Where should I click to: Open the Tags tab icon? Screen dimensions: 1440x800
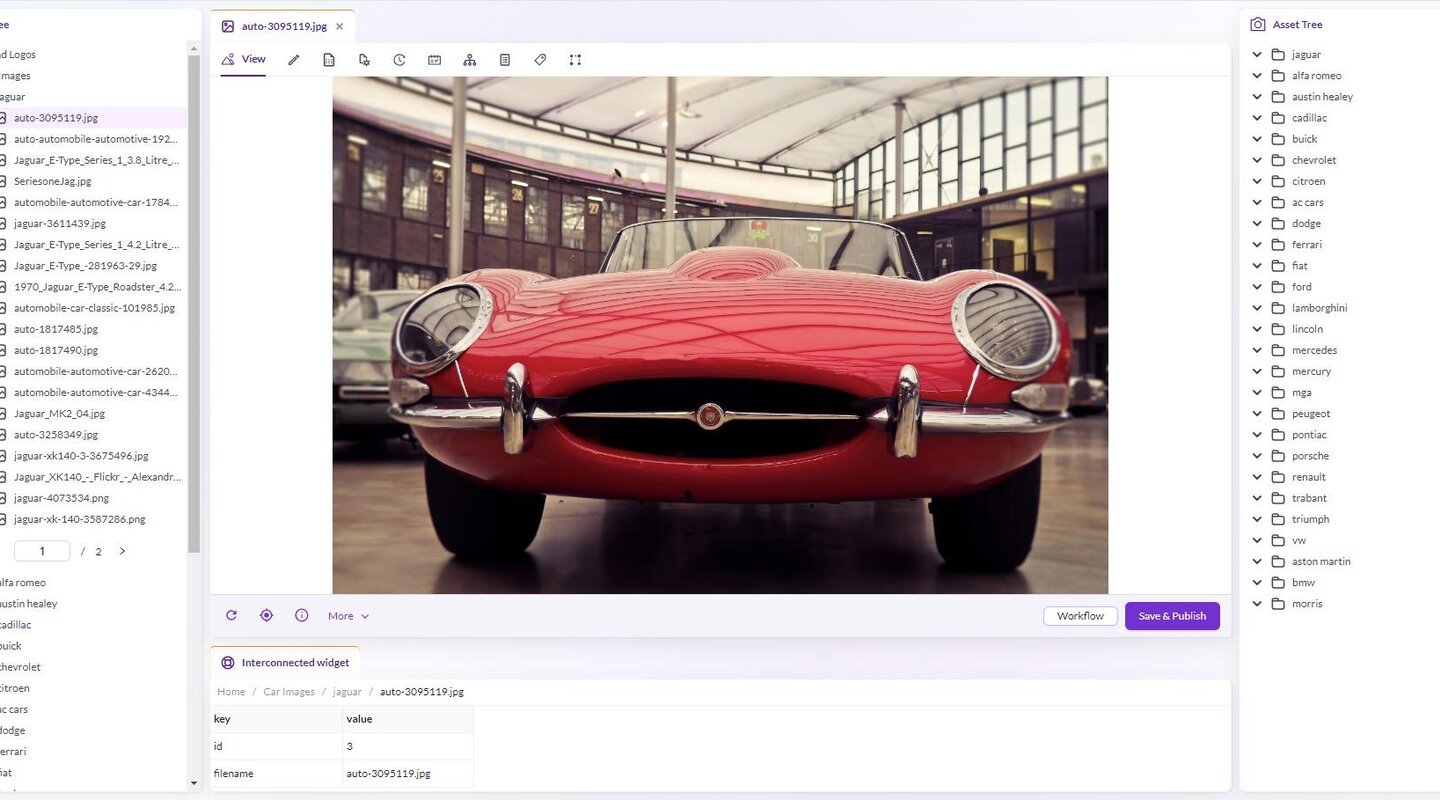tap(540, 60)
